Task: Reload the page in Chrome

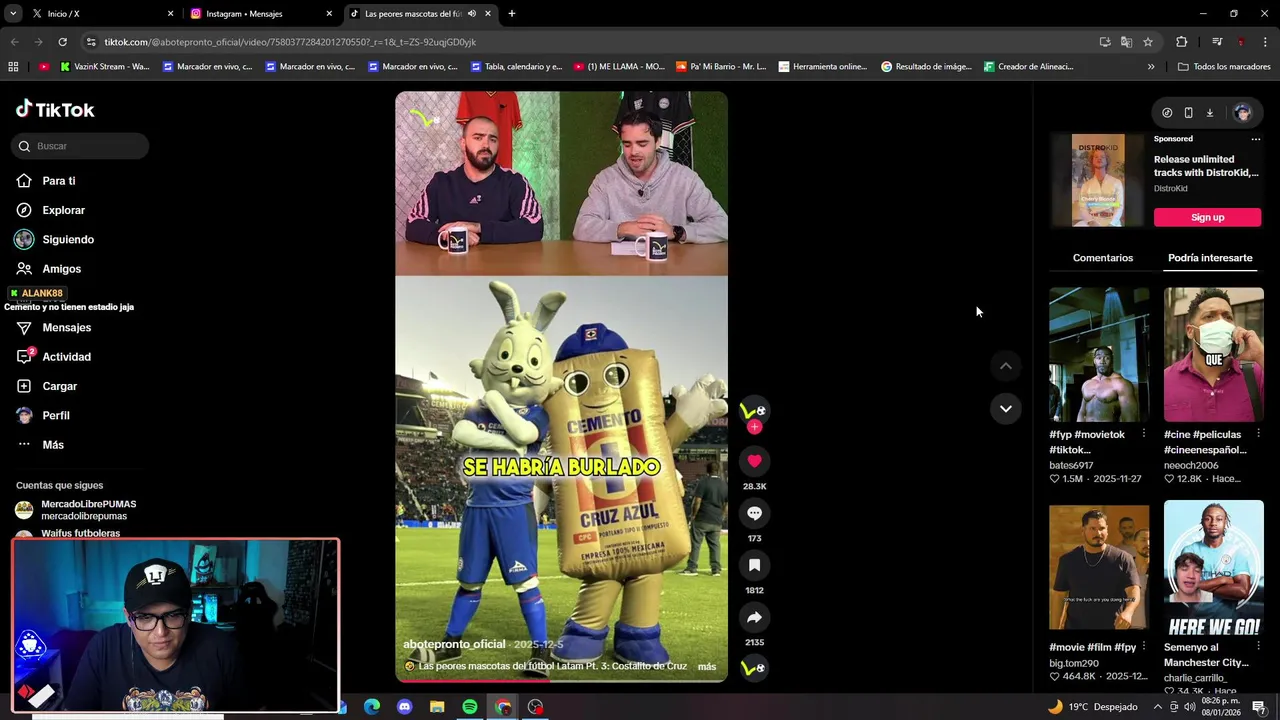Action: pos(62,42)
